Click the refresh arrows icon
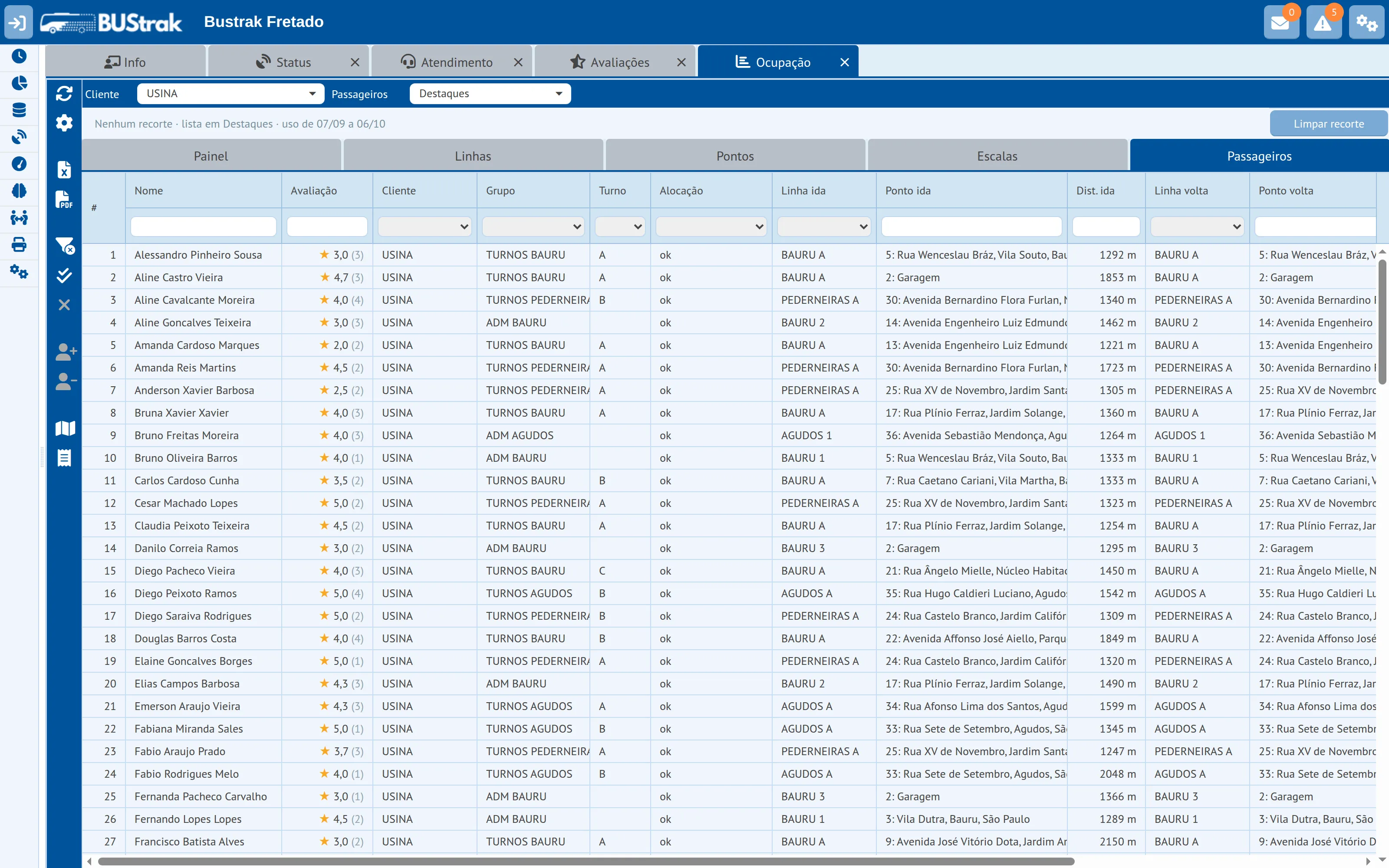Image resolution: width=1389 pixels, height=868 pixels. (64, 94)
